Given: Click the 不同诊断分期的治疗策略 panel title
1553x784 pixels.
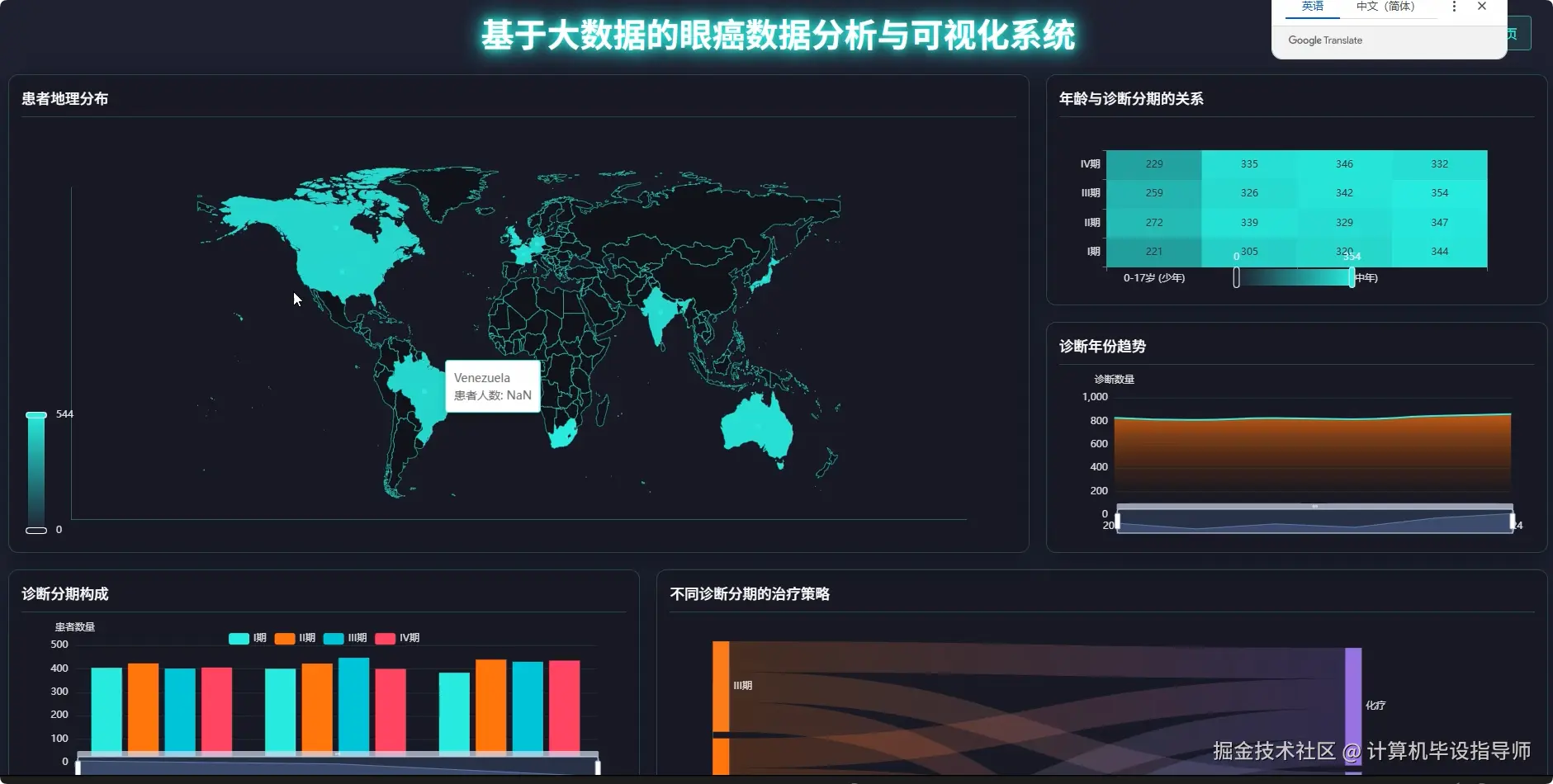Looking at the screenshot, I should click(x=750, y=594).
